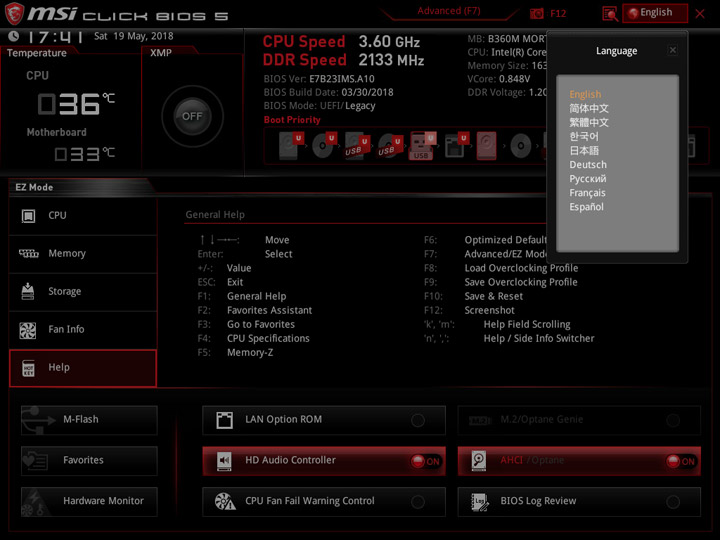Click the Boot Priority label
The height and width of the screenshot is (540, 720).
click(x=292, y=120)
